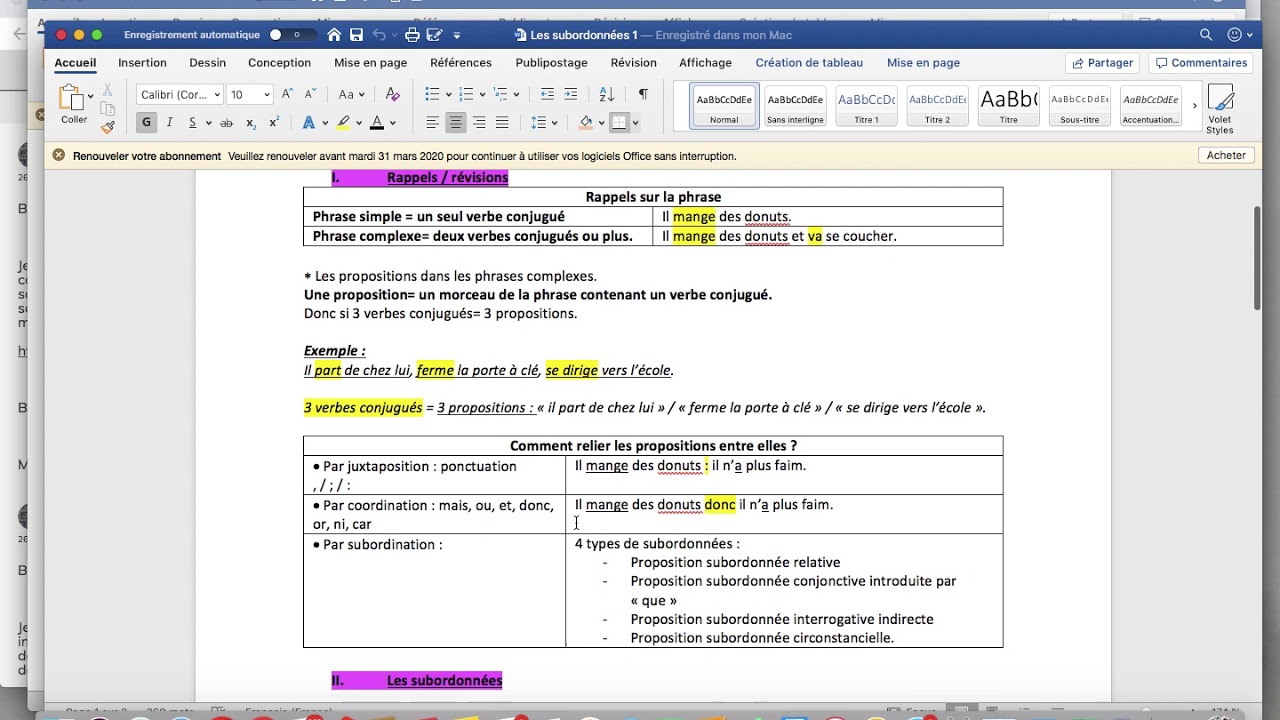
Task: Apply the font color A swatch
Action: (377, 123)
